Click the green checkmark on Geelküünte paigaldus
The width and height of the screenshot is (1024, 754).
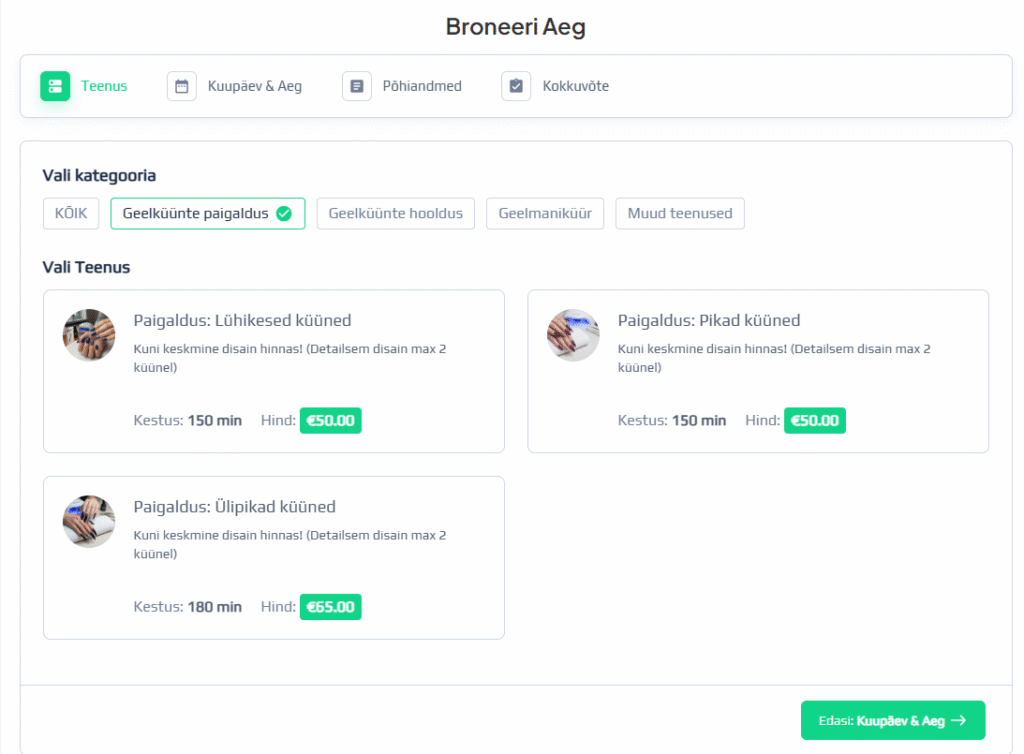(x=284, y=213)
